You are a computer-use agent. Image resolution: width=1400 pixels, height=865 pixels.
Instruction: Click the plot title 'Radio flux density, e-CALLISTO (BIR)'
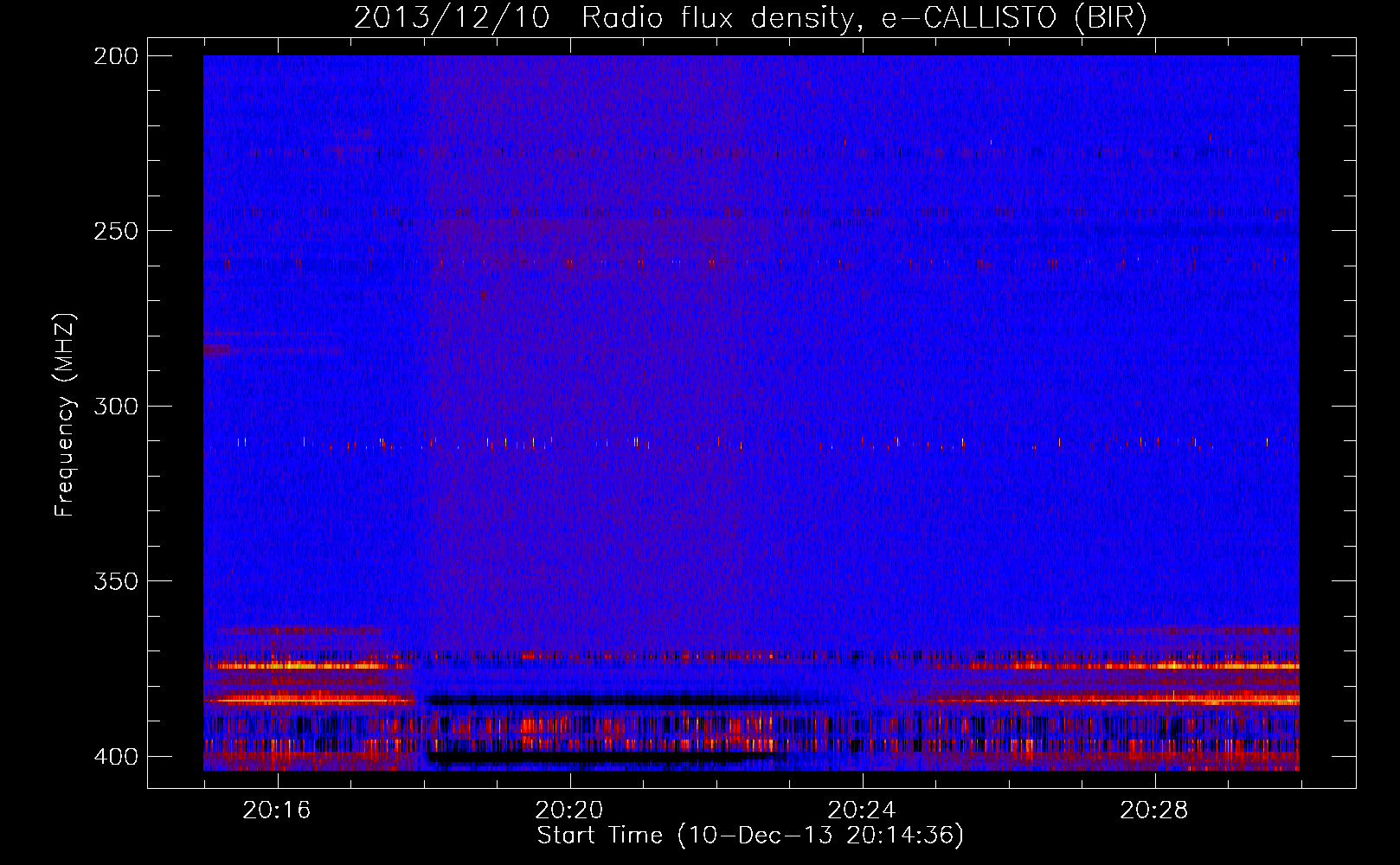(x=864, y=18)
